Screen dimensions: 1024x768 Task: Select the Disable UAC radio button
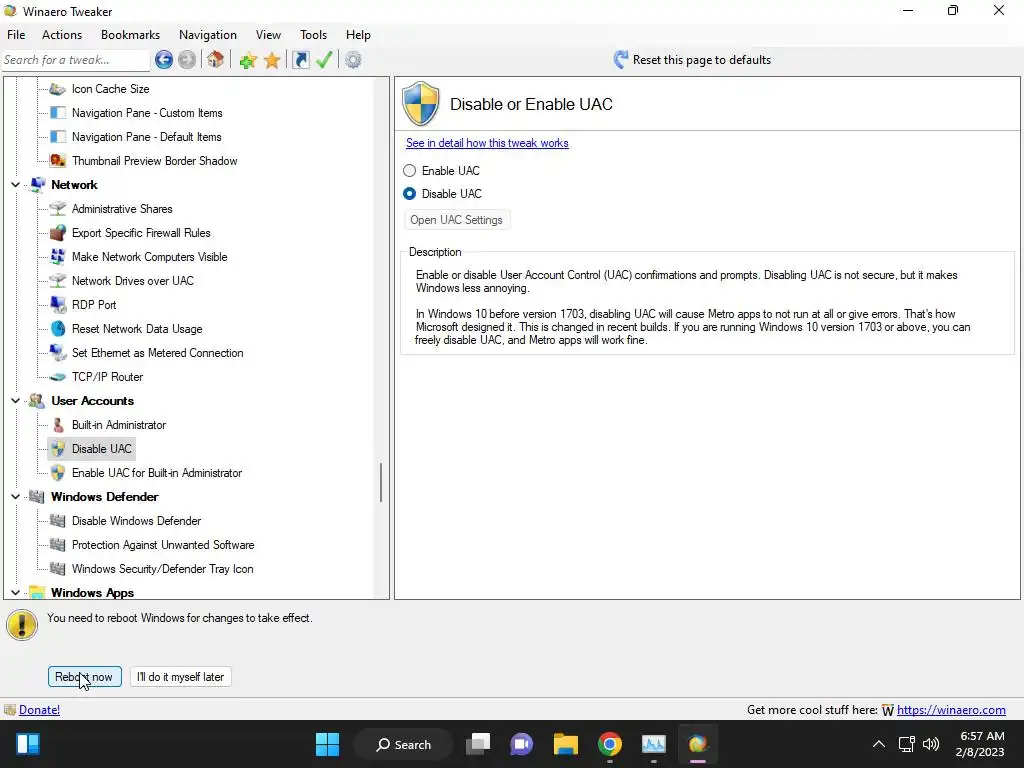click(409, 193)
